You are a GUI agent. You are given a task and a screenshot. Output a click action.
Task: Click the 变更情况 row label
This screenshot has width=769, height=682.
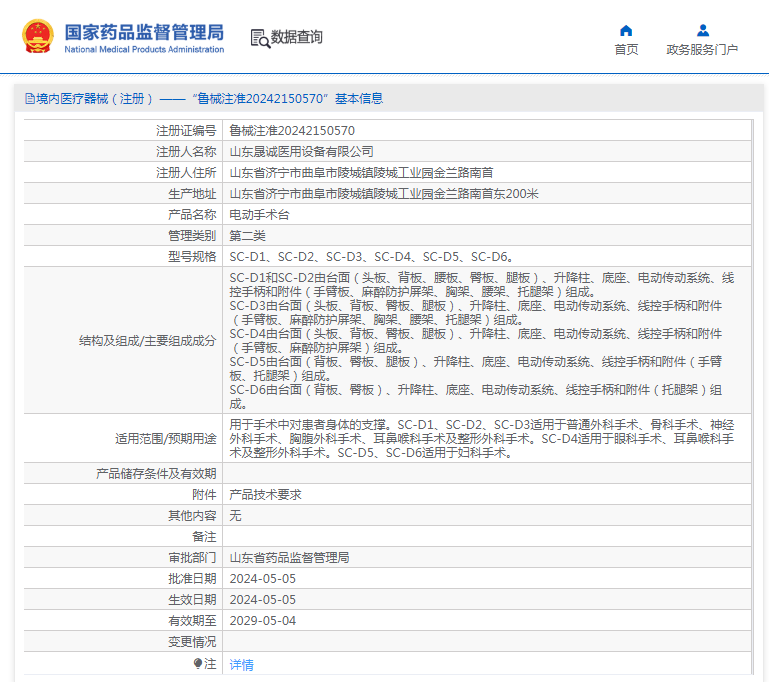[x=192, y=642]
